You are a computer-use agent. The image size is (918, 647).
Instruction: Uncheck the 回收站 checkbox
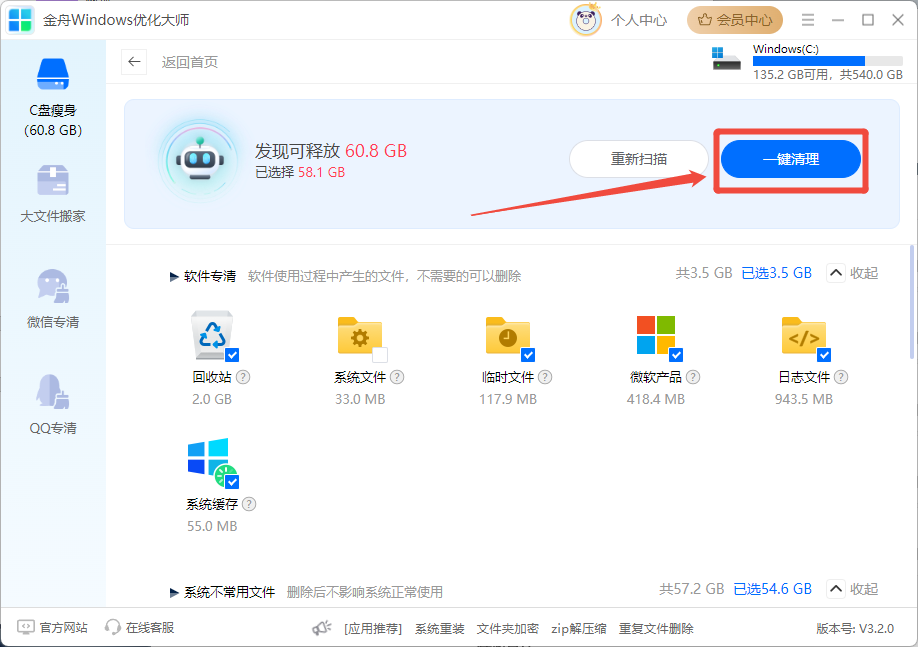tap(232, 355)
